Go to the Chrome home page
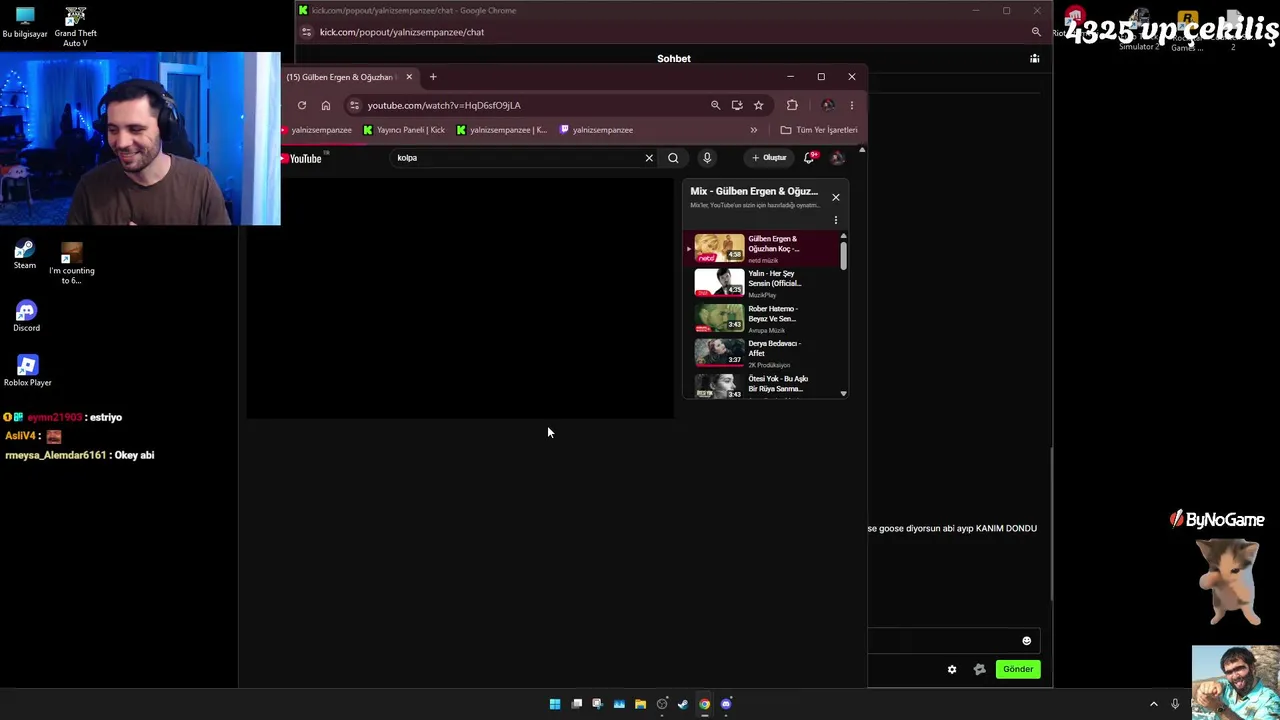The image size is (1280, 720). 326,105
